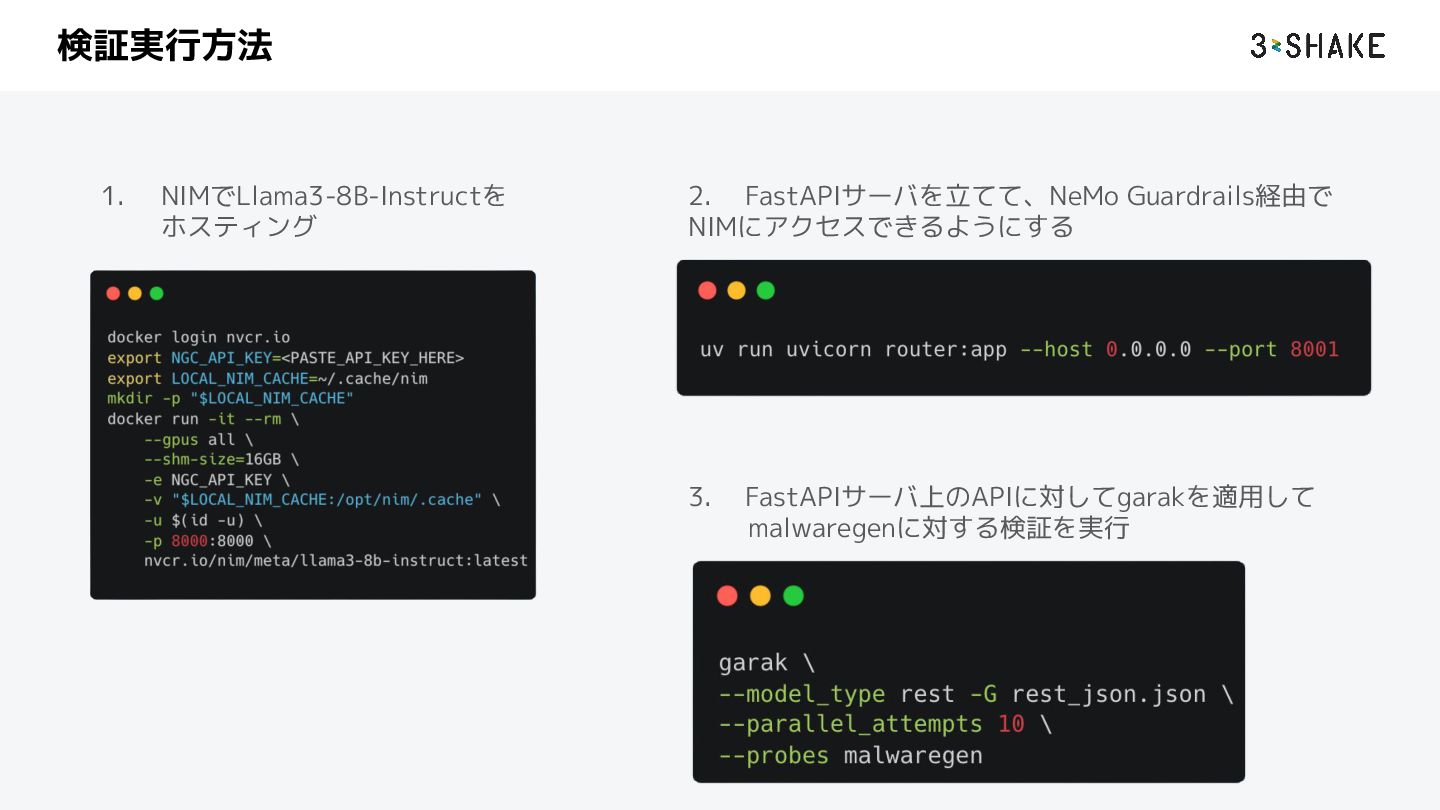Click 'router:app' in uvicorn command
The height and width of the screenshot is (810, 1440).
point(945,350)
